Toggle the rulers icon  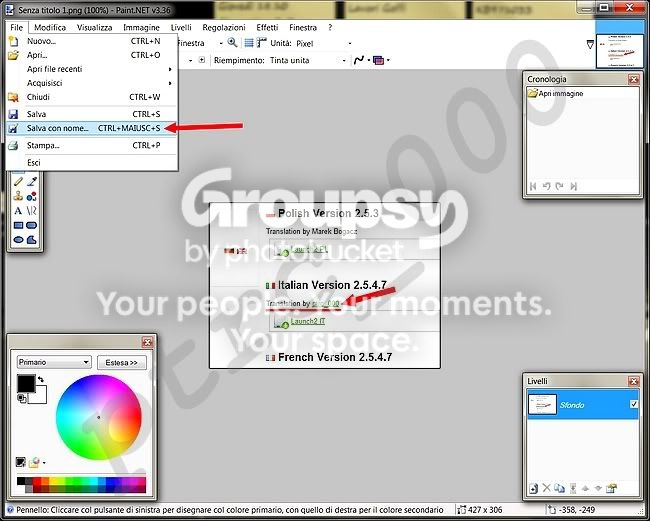pyautogui.click(x=261, y=43)
